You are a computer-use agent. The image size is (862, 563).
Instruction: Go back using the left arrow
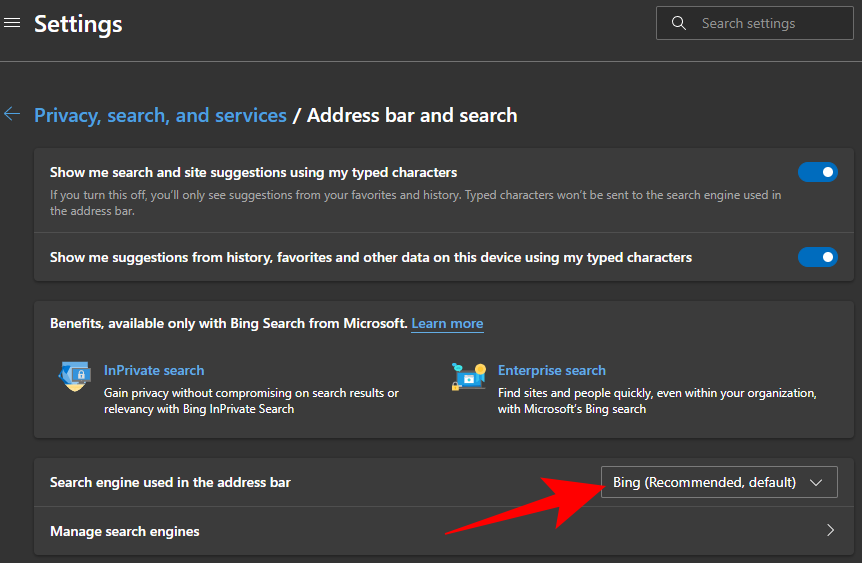[12, 114]
